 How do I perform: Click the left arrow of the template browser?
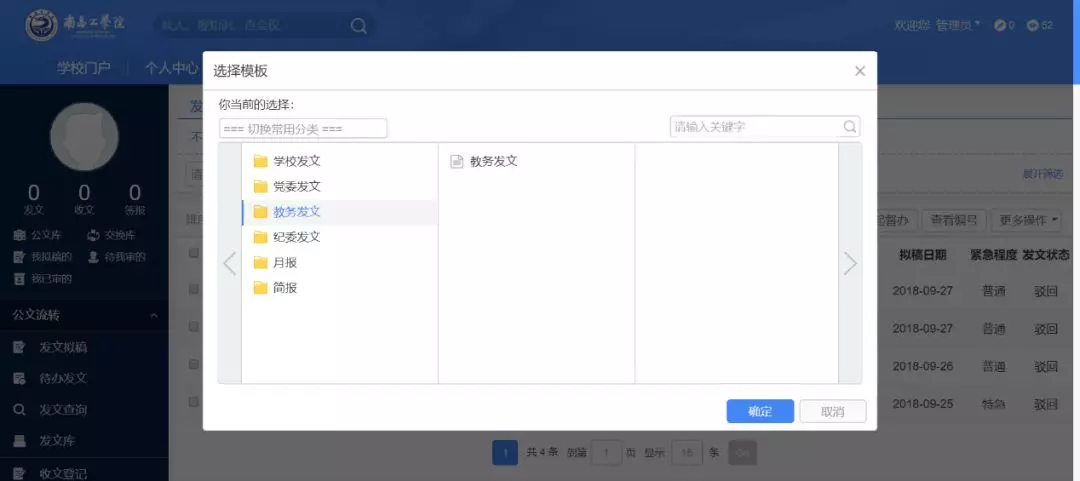229,263
